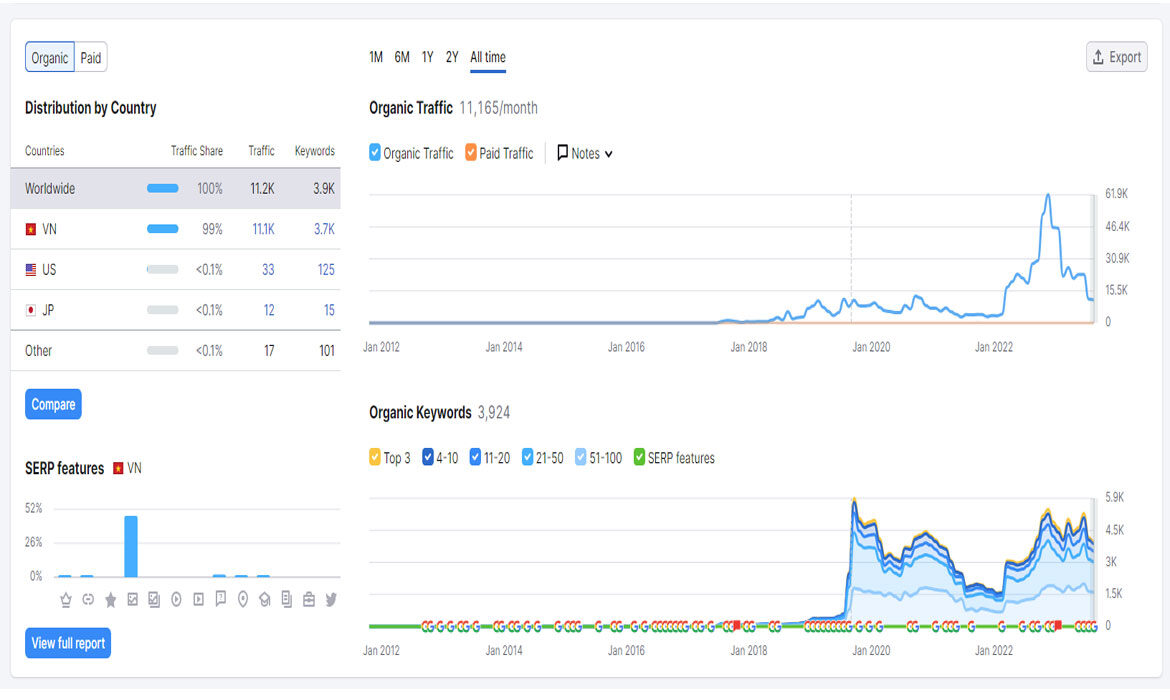
Task: Open US keywords value 125
Action: point(326,269)
